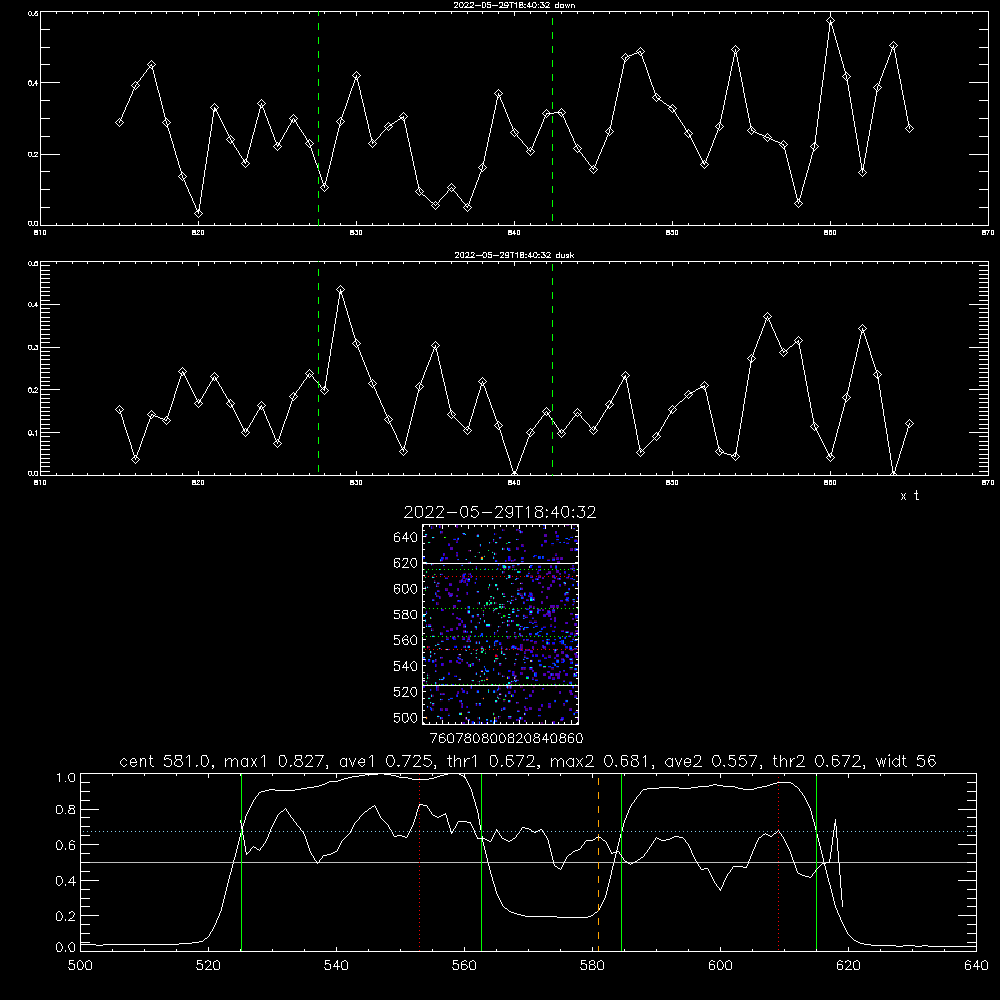Image resolution: width=1000 pixels, height=1000 pixels.
Task: Click the dusk plot title text
Action: tap(514, 255)
